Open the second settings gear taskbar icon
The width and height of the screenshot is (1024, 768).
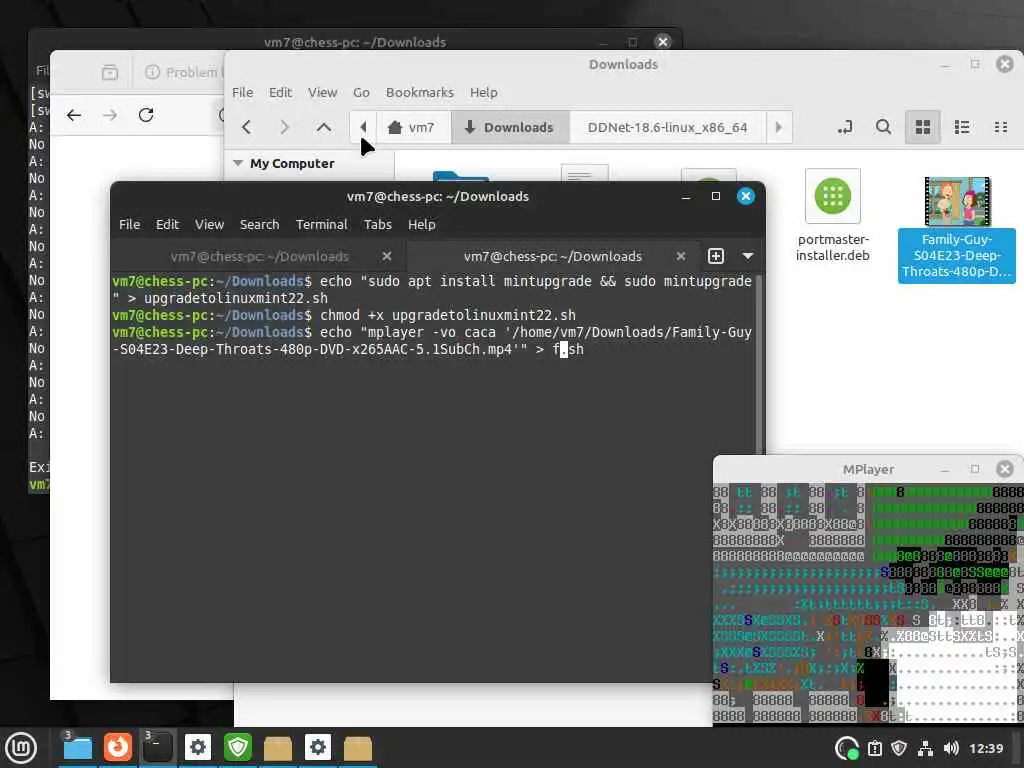click(318, 748)
